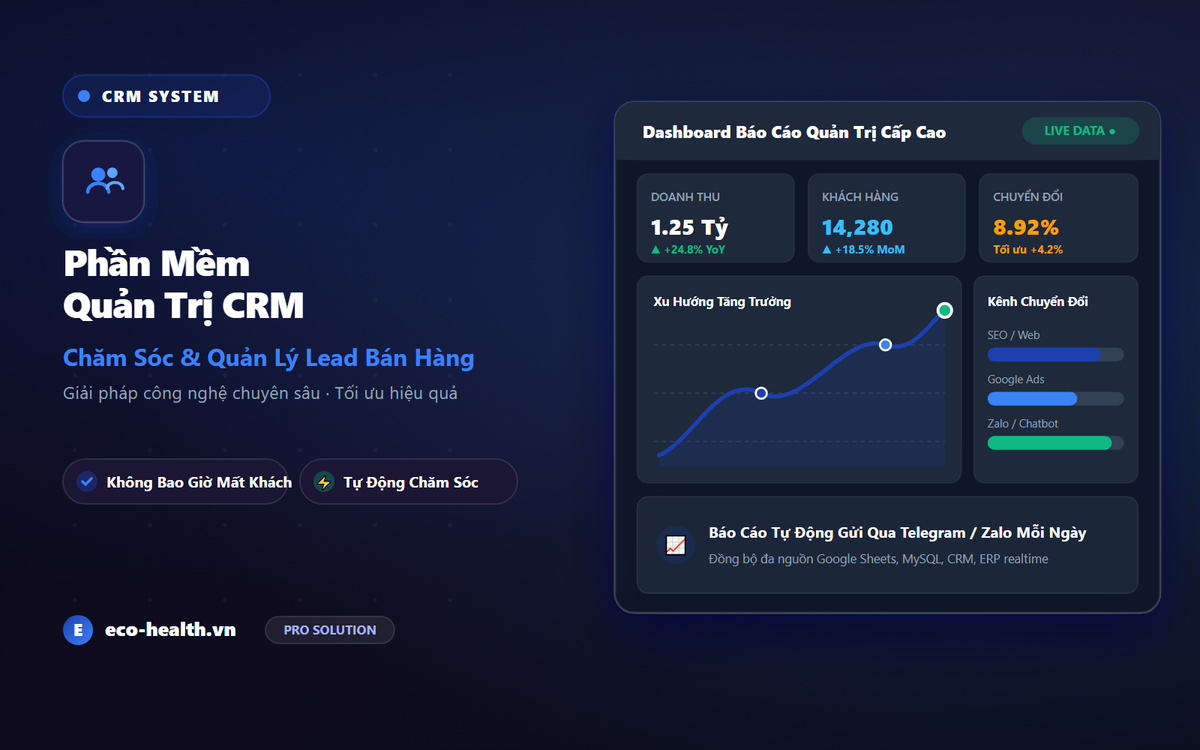The image size is (1200, 750).
Task: Click the lightning bolt icon beside Tự Động Chăm Sóc
Action: click(323, 482)
